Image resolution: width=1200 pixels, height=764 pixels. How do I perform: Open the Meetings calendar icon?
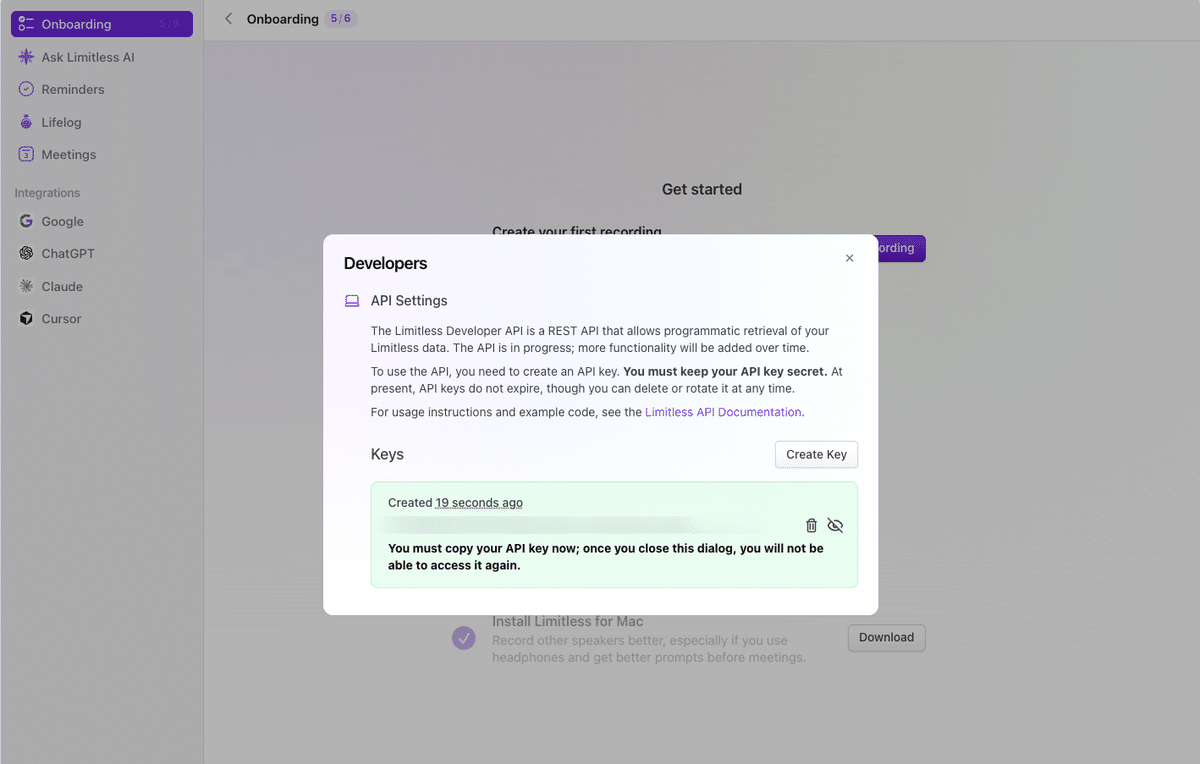pyautogui.click(x=26, y=154)
